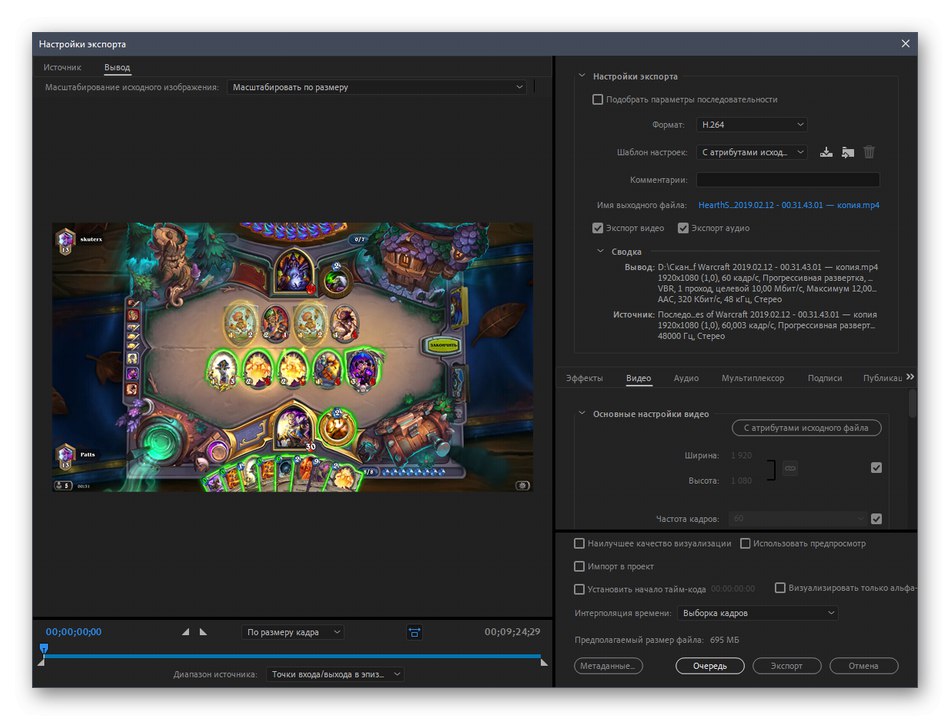950x720 pixels.
Task: Switch to the Источник tab
Action: click(62, 68)
